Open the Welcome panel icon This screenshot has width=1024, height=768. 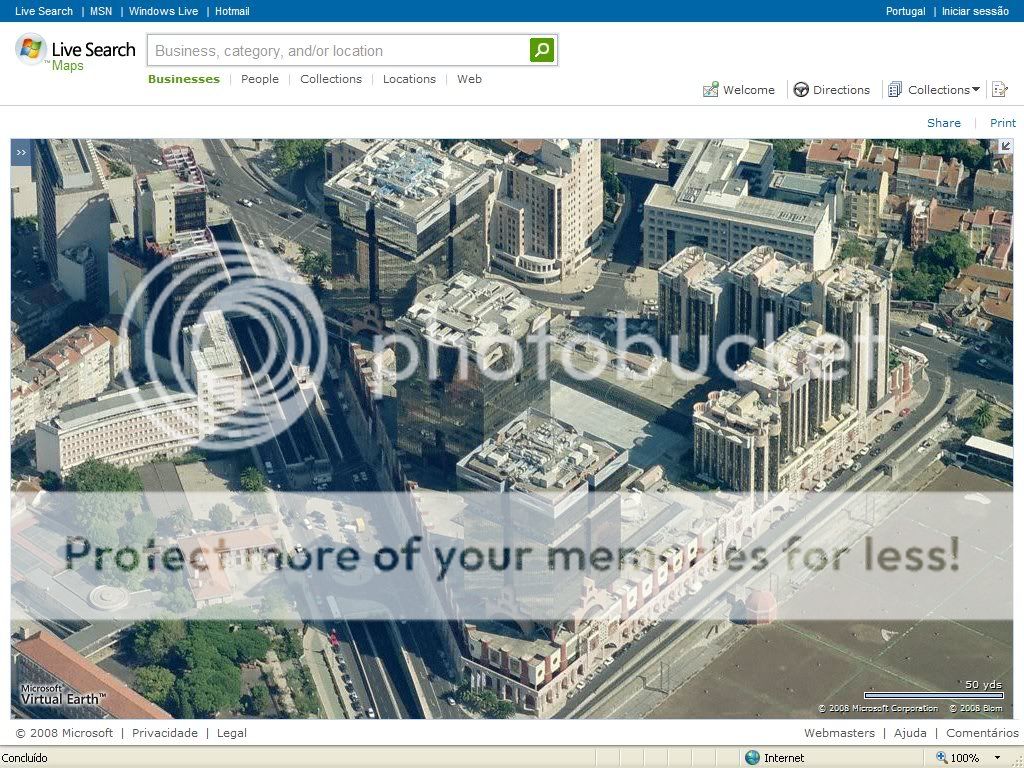[711, 90]
